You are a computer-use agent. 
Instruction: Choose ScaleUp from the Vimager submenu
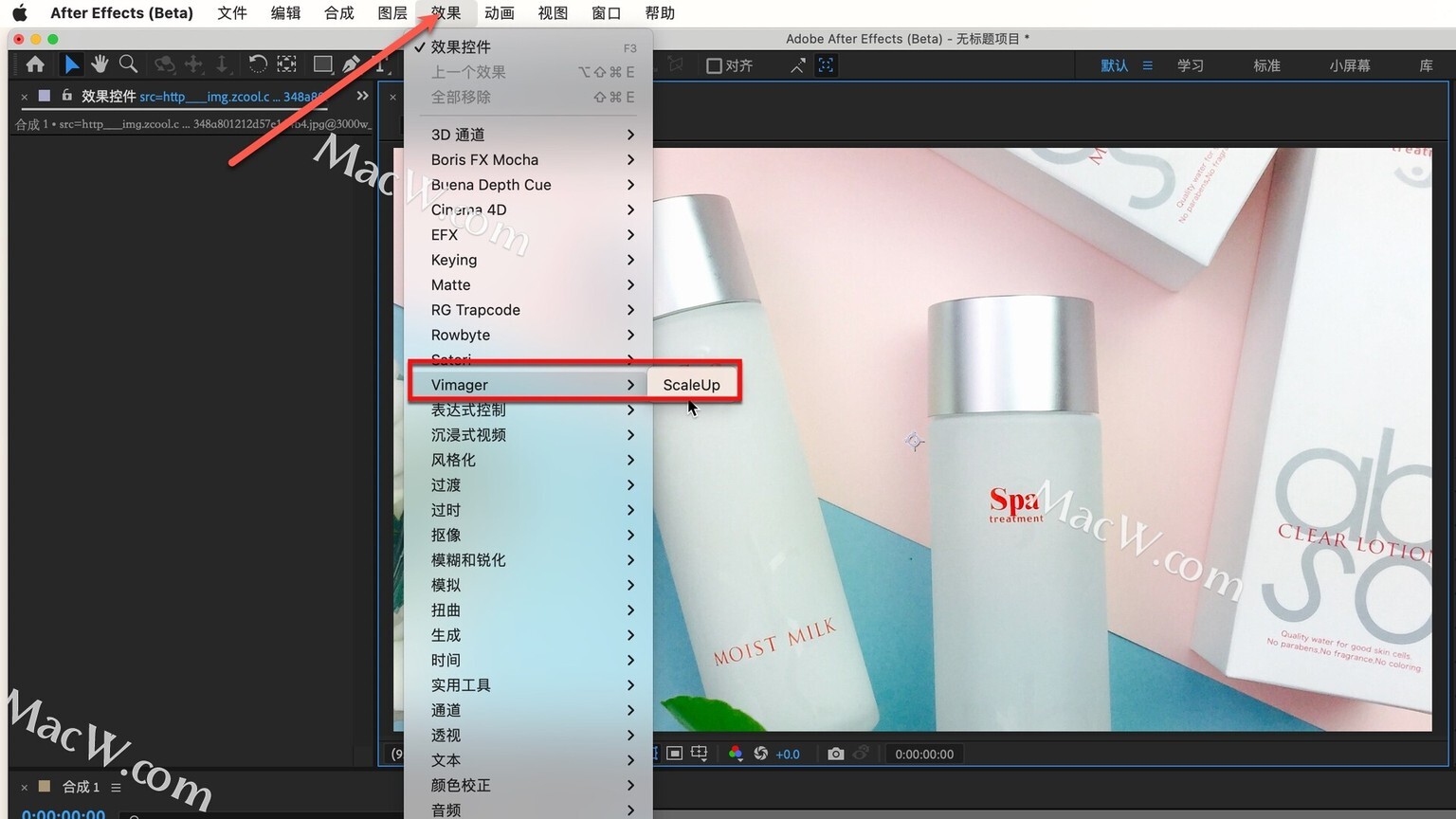(692, 385)
